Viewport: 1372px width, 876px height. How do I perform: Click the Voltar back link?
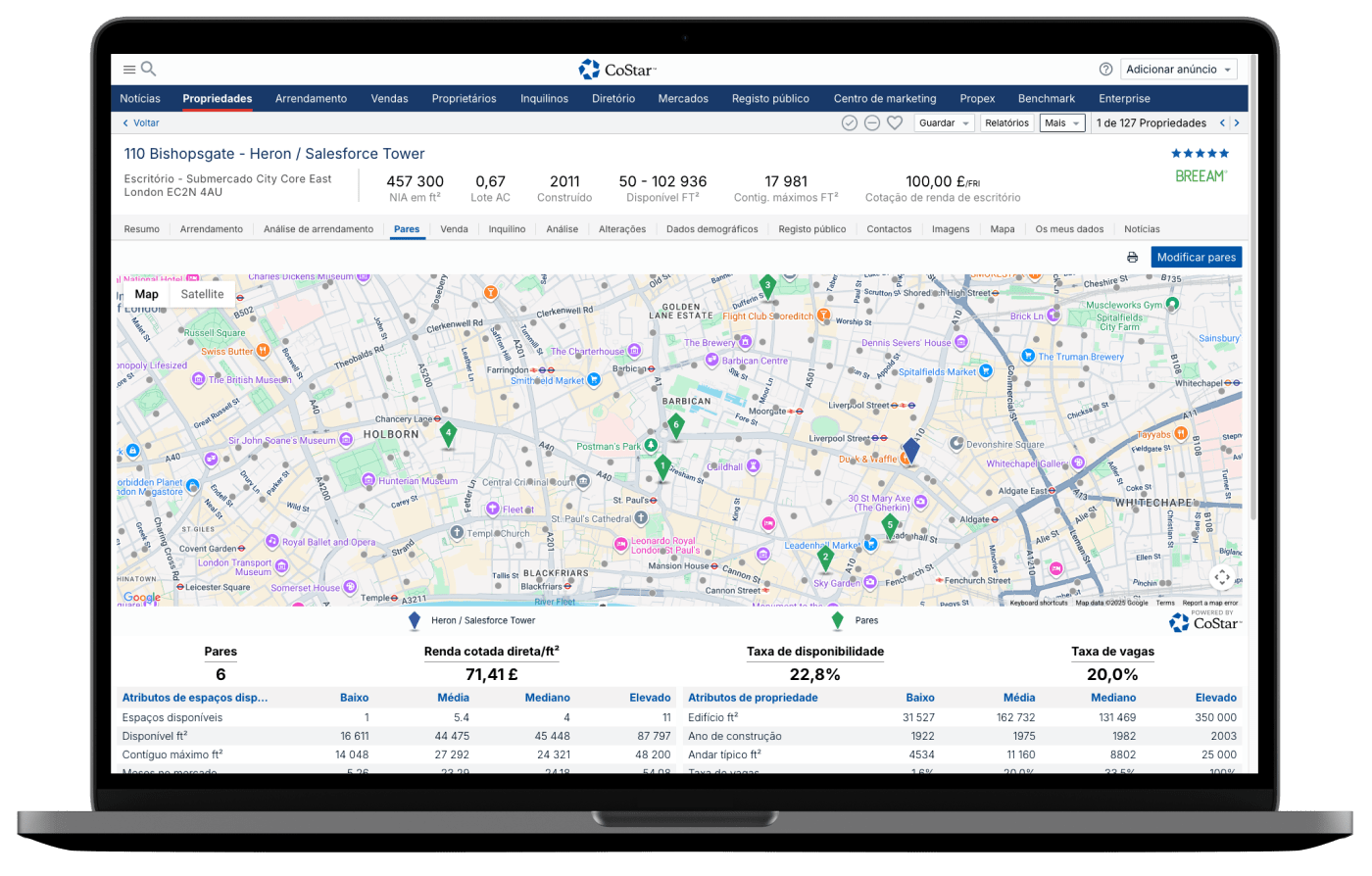(141, 123)
